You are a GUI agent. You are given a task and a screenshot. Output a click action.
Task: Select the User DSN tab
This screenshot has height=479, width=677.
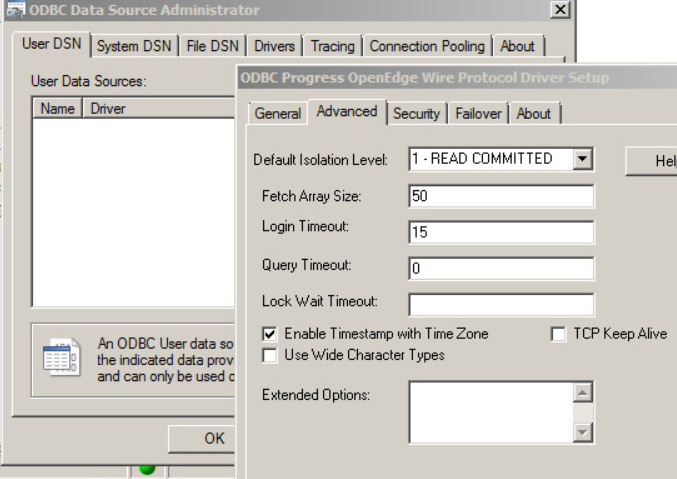tap(51, 44)
